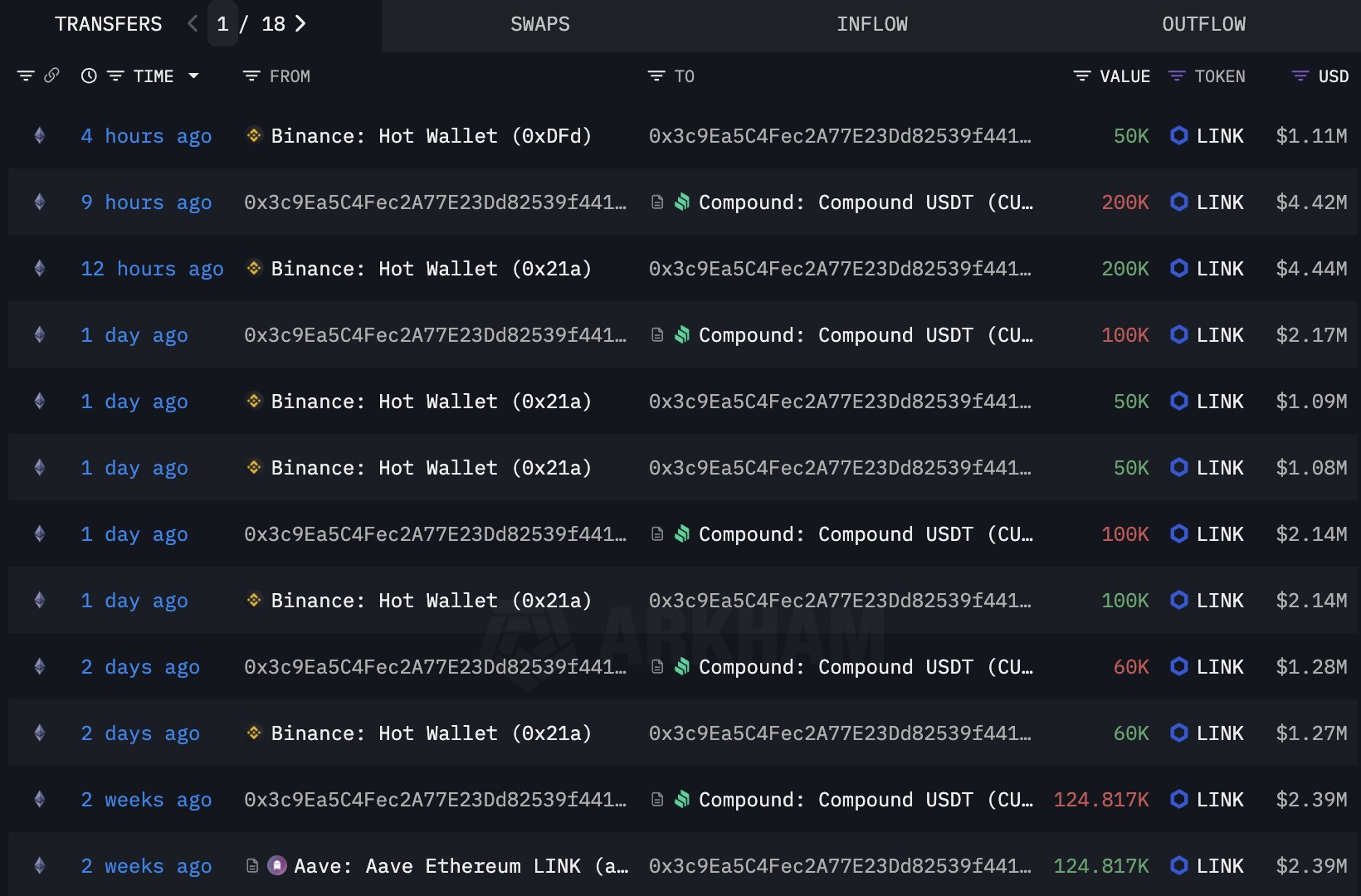Viewport: 1361px width, 896px height.
Task: Toggle the clock time format icon
Action: [89, 76]
